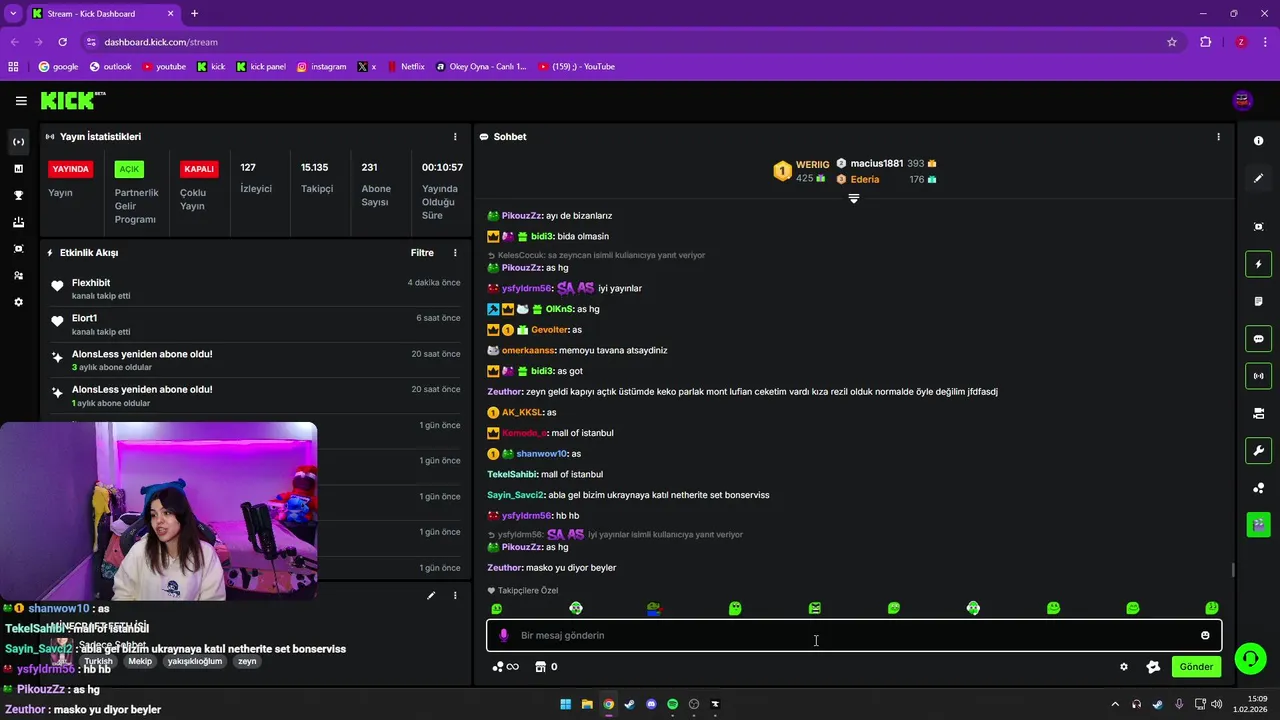Image resolution: width=1280 pixels, height=720 pixels.
Task: Click the camera preview icon in the right sidebar
Action: pos(1258,413)
